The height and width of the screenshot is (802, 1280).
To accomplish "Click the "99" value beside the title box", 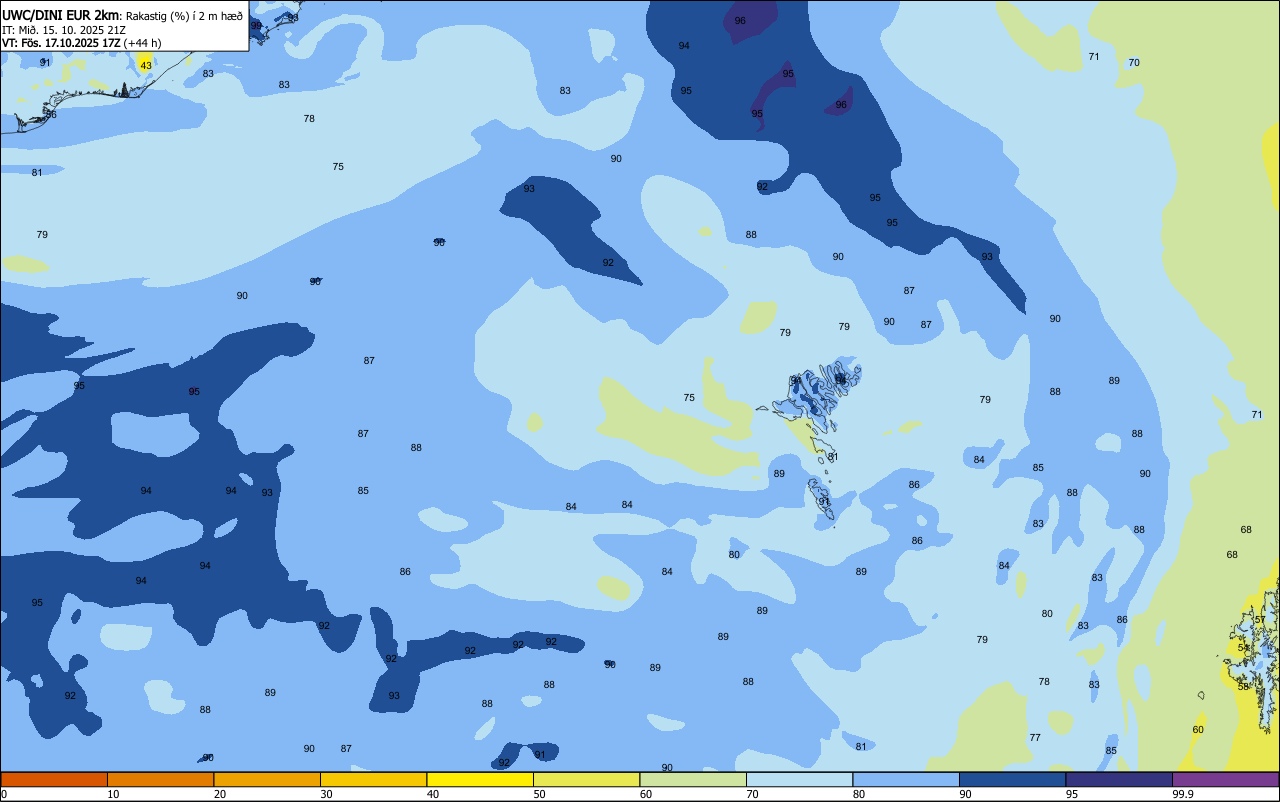I will pyautogui.click(x=256, y=25).
